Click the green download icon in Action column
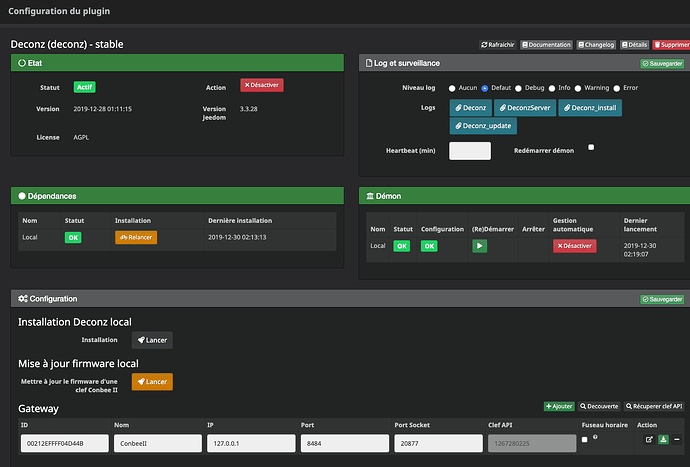 (x=663, y=440)
